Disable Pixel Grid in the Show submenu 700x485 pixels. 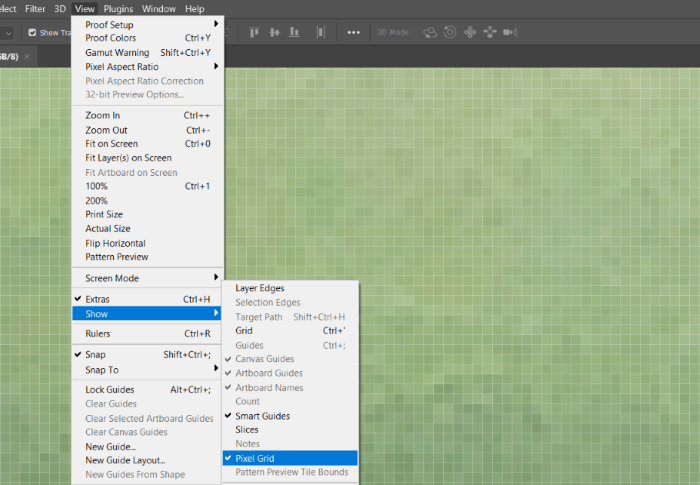[x=253, y=458]
